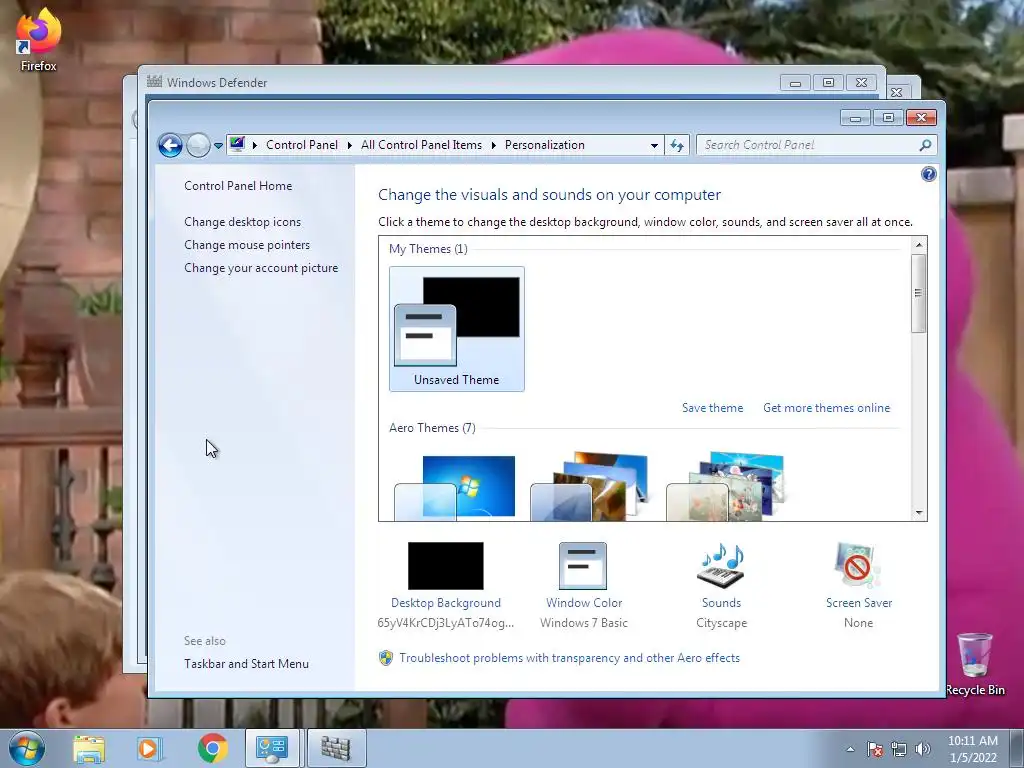Click the My Themes (1) group header
The height and width of the screenshot is (768, 1024).
(428, 249)
